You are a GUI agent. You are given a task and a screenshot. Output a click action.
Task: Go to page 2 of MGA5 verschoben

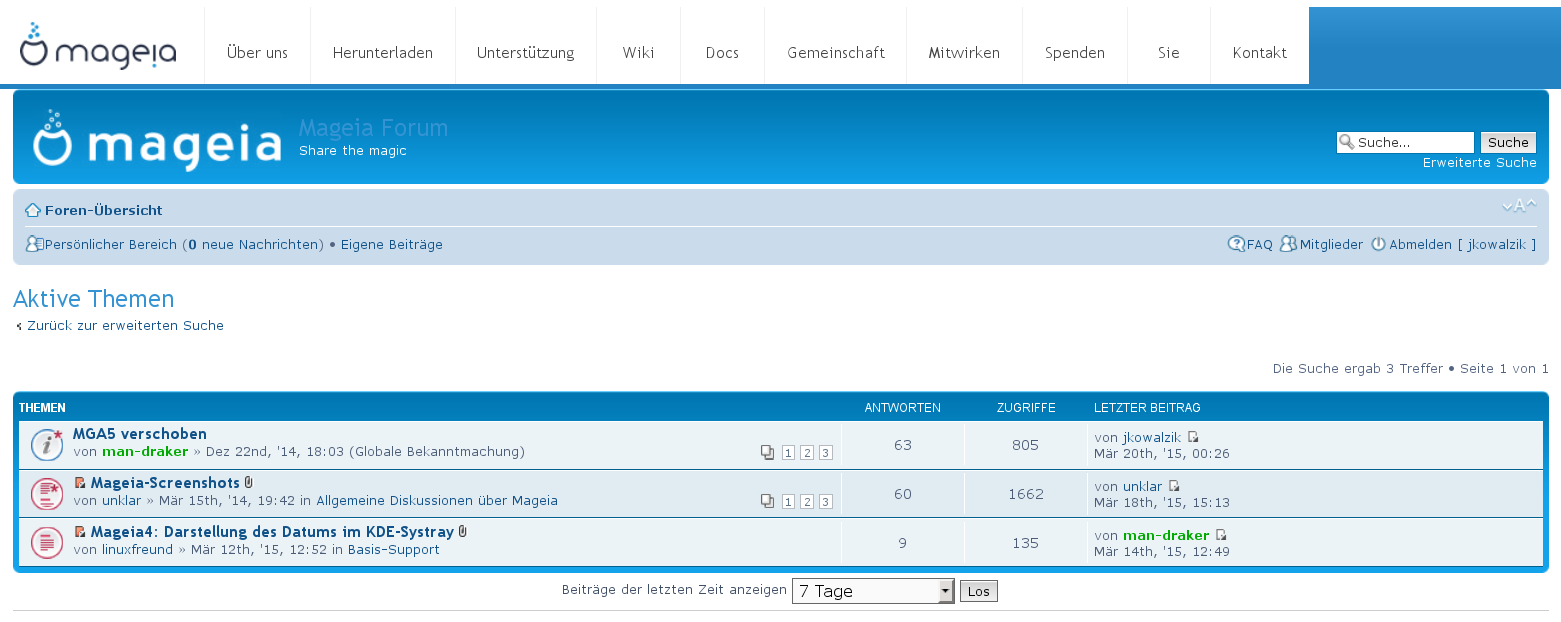pos(807,453)
